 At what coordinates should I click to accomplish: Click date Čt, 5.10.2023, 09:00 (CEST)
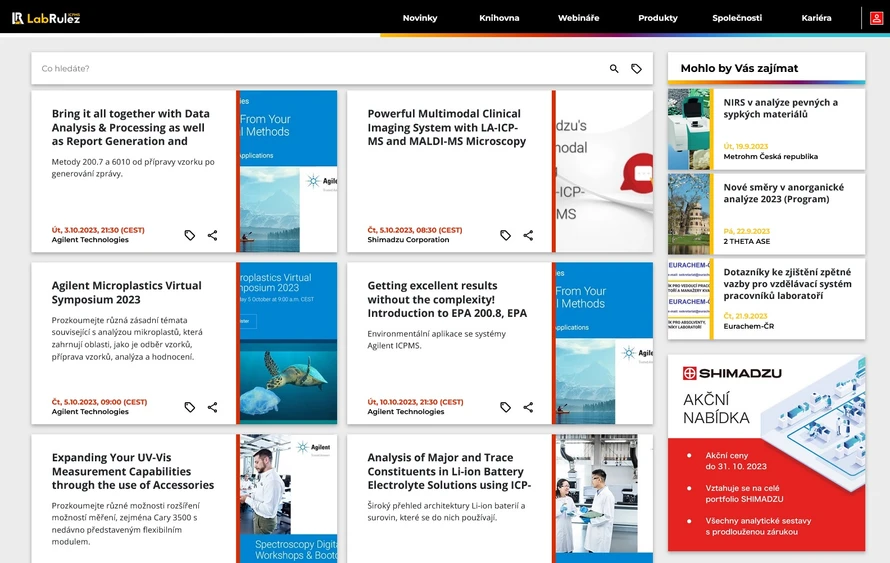pos(99,402)
